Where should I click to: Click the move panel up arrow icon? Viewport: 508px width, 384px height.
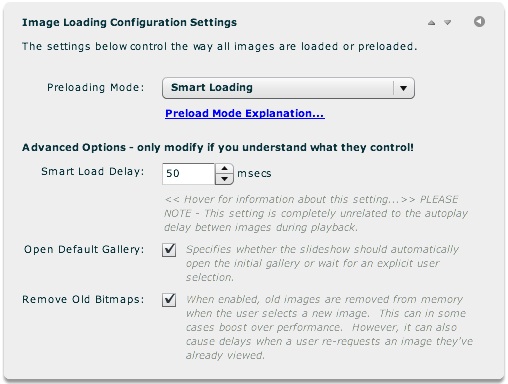(x=431, y=23)
